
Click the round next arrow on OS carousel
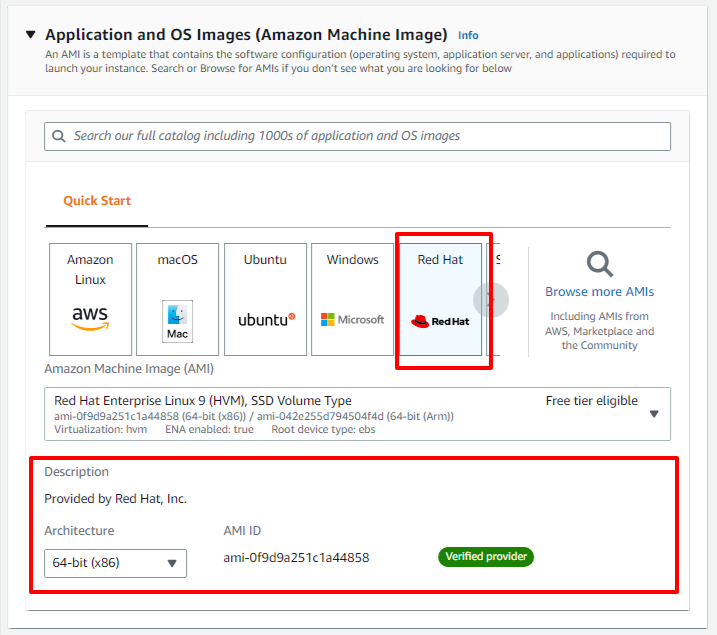pyautogui.click(x=491, y=300)
